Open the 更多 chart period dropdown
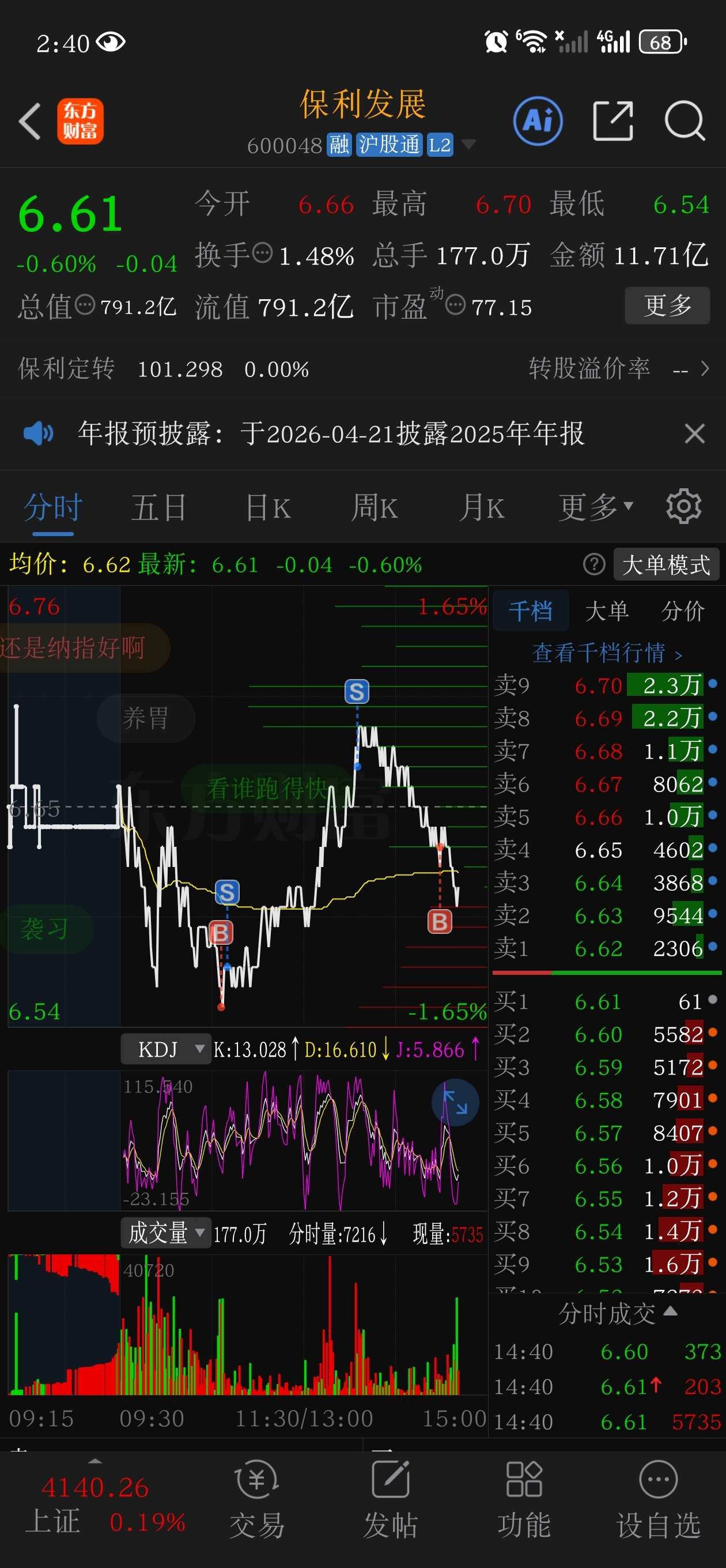 (x=596, y=507)
